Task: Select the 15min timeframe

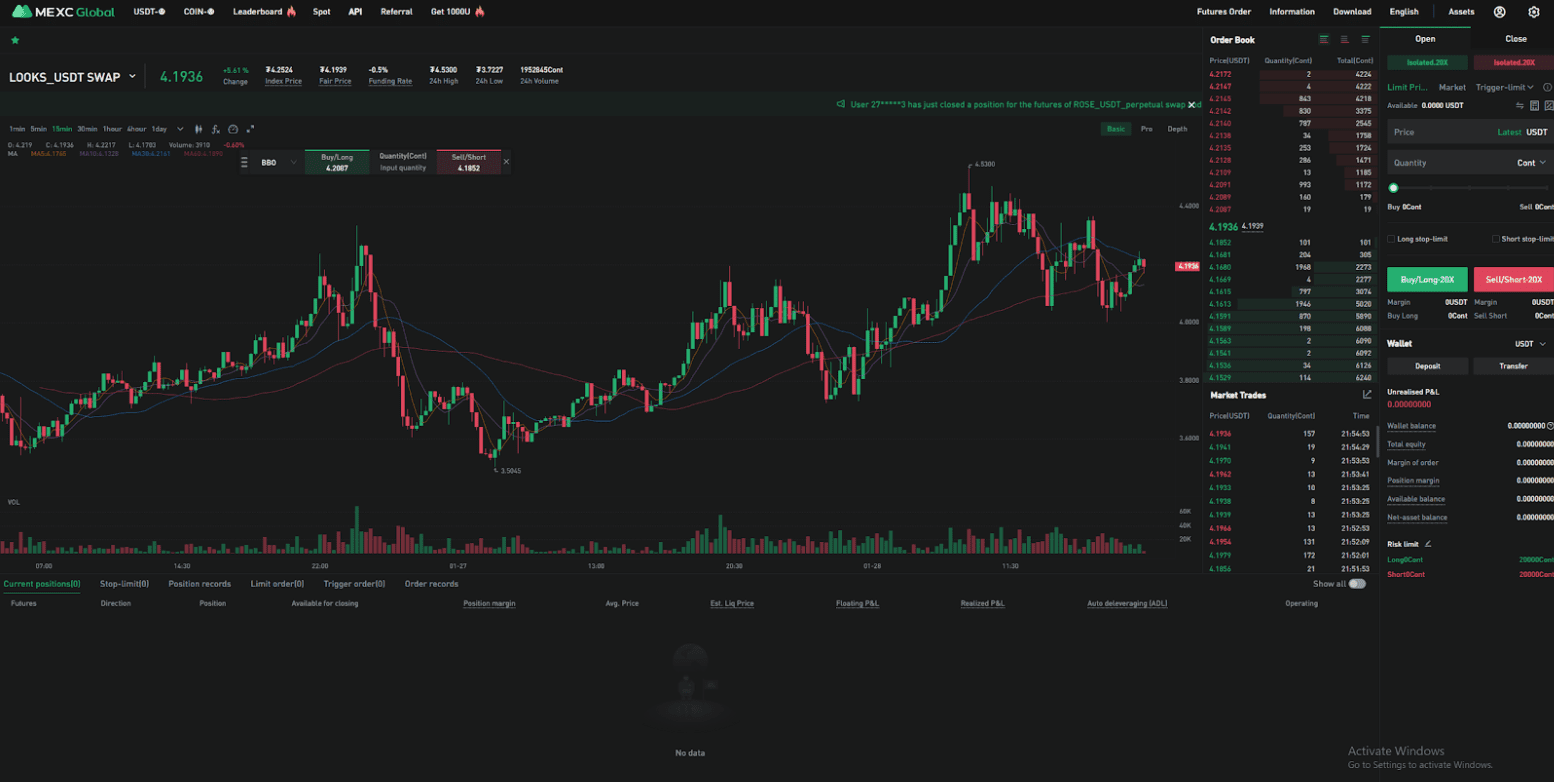Action: [x=62, y=129]
